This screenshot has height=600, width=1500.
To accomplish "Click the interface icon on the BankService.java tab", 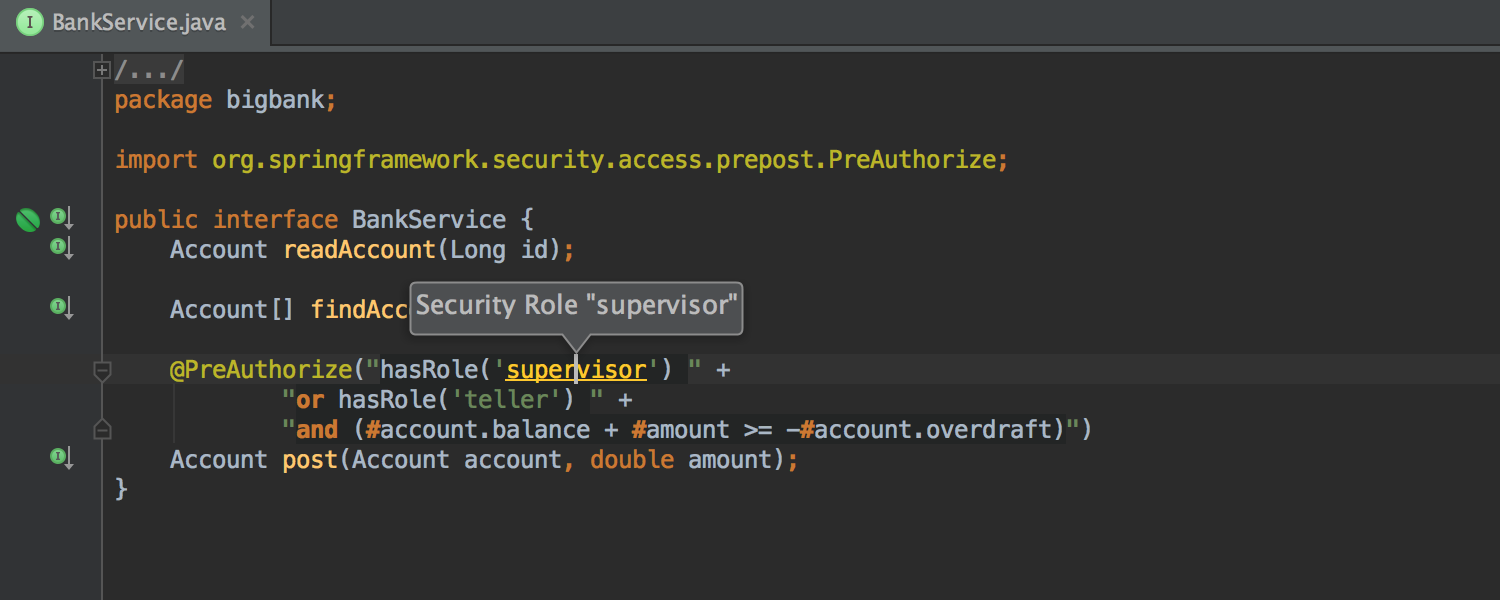I will tap(29, 20).
